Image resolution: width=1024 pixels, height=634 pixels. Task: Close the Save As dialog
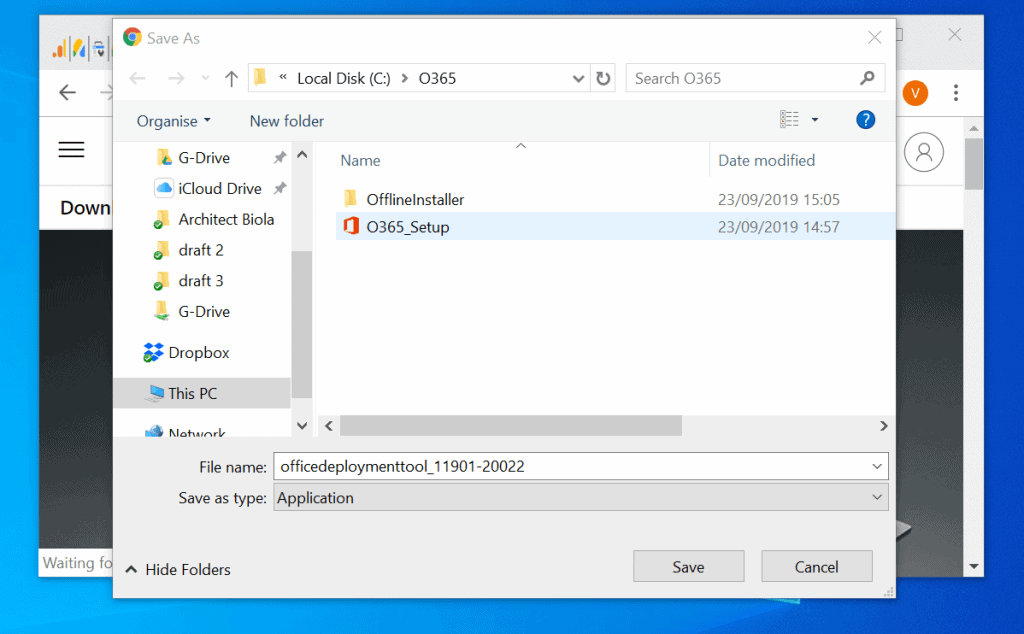[x=874, y=38]
